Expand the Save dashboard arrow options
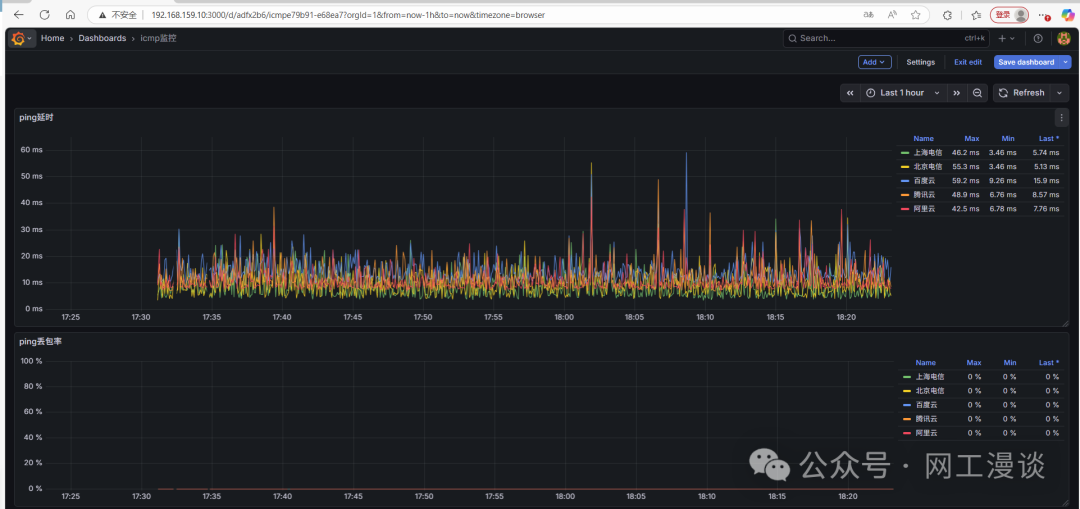This screenshot has height=509, width=1080. coord(1066,62)
